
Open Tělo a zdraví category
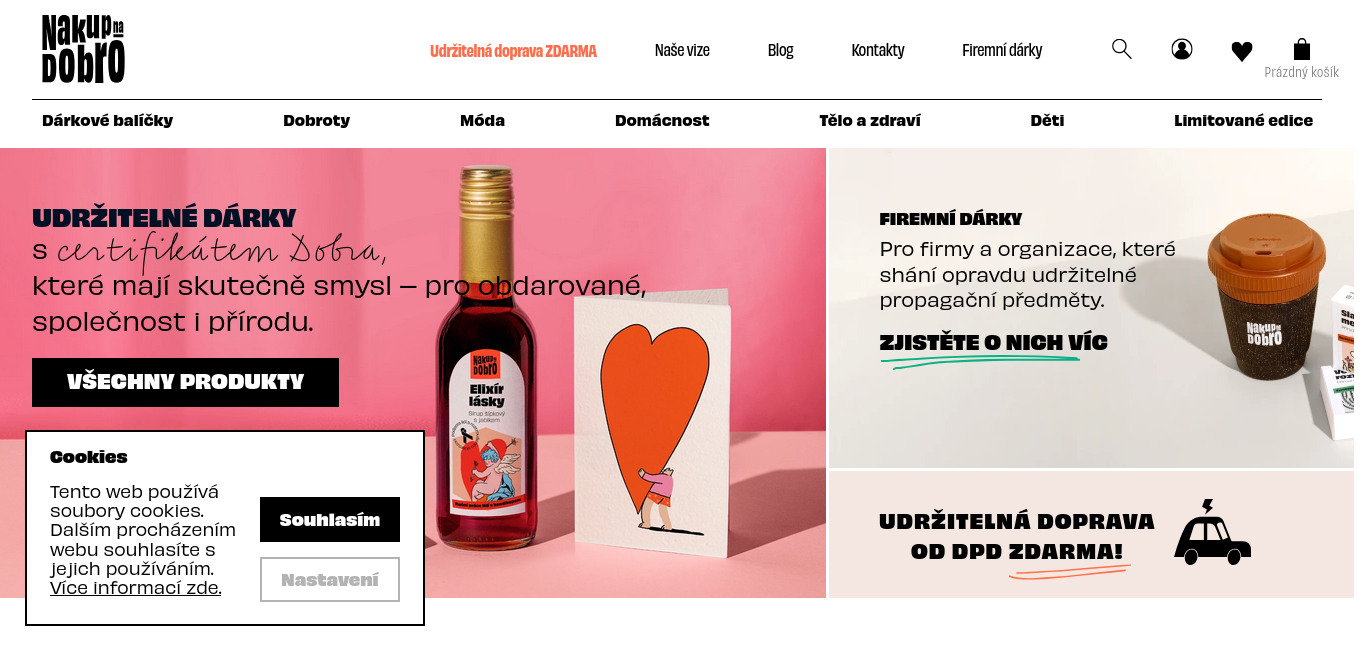(870, 121)
